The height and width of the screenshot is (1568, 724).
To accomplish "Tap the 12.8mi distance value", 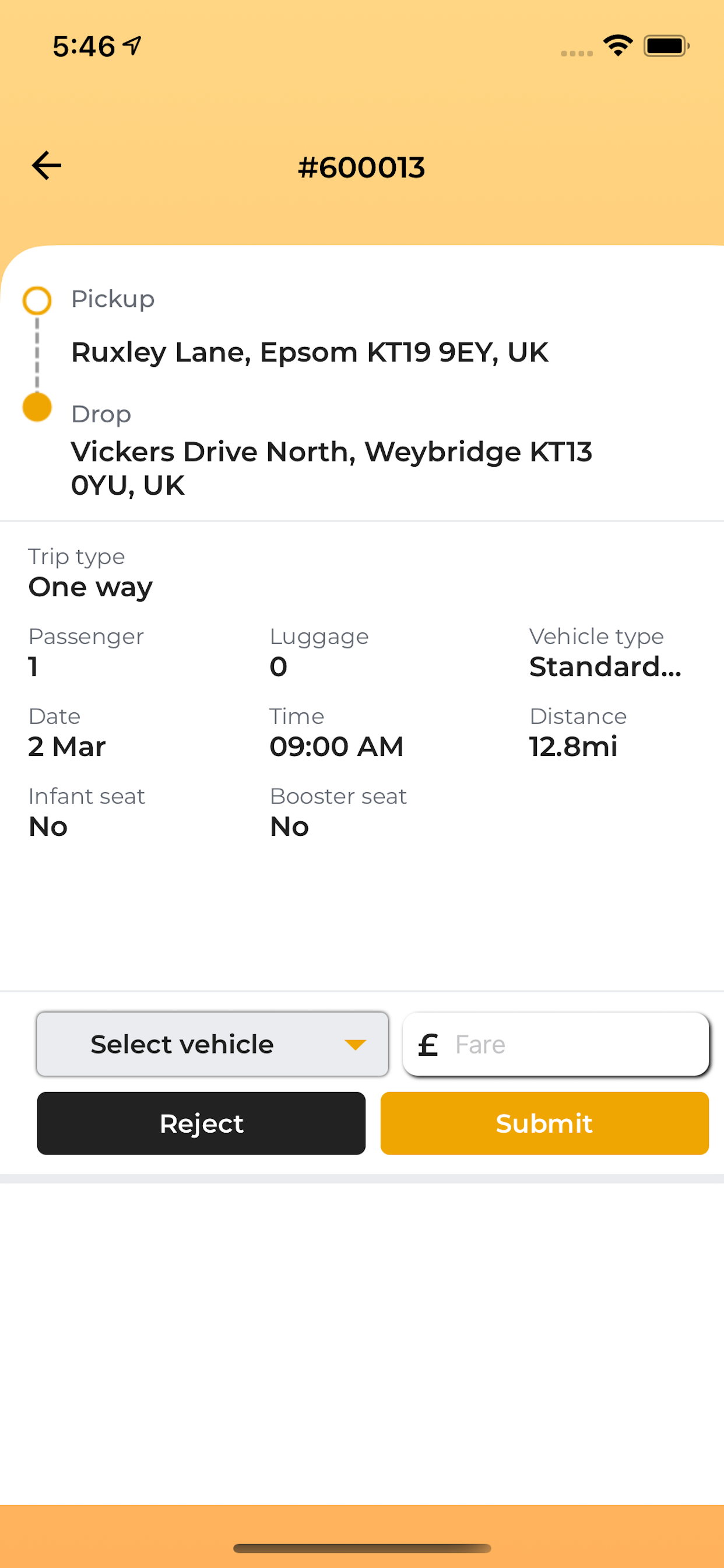I will [573, 747].
